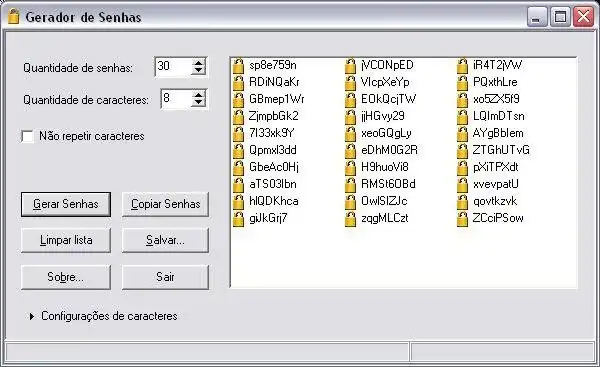Click the padlock next to qovtkzvk

tap(462, 202)
